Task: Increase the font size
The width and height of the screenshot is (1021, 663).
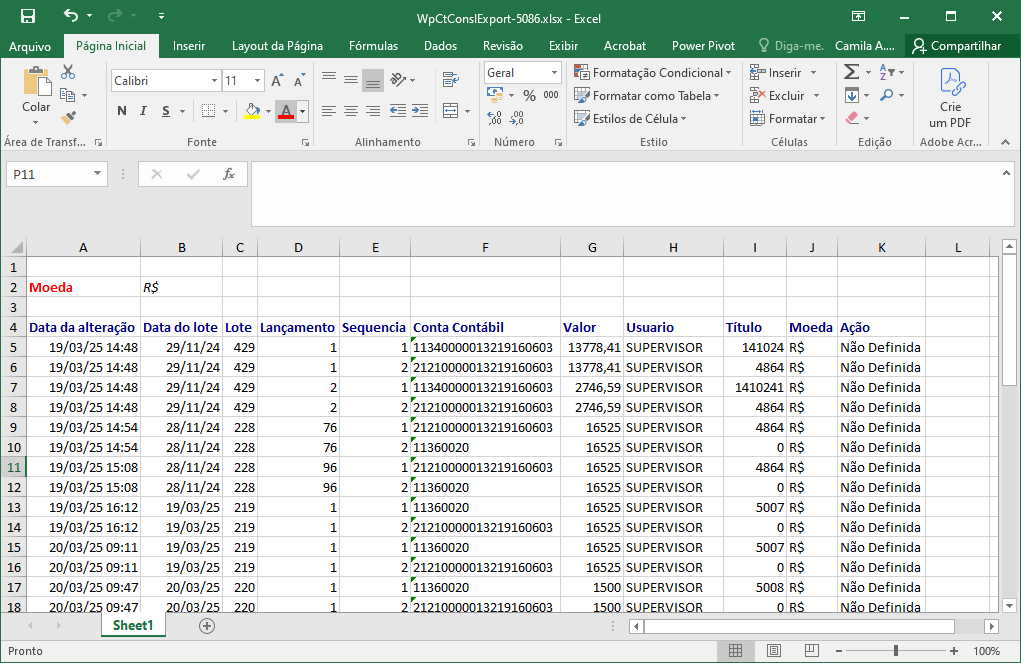Action: [x=277, y=81]
